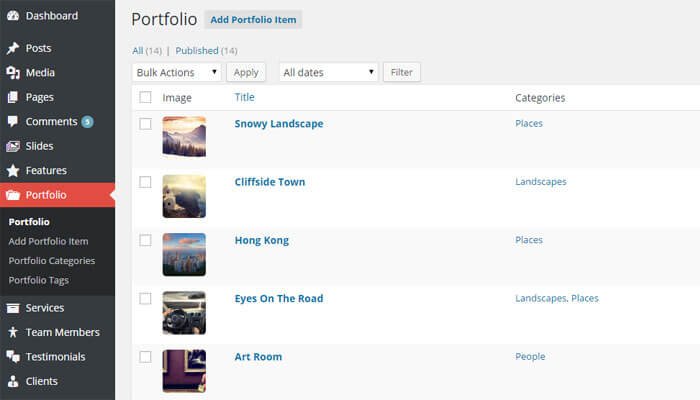Click the Filter button
700x400 pixels.
(x=401, y=72)
